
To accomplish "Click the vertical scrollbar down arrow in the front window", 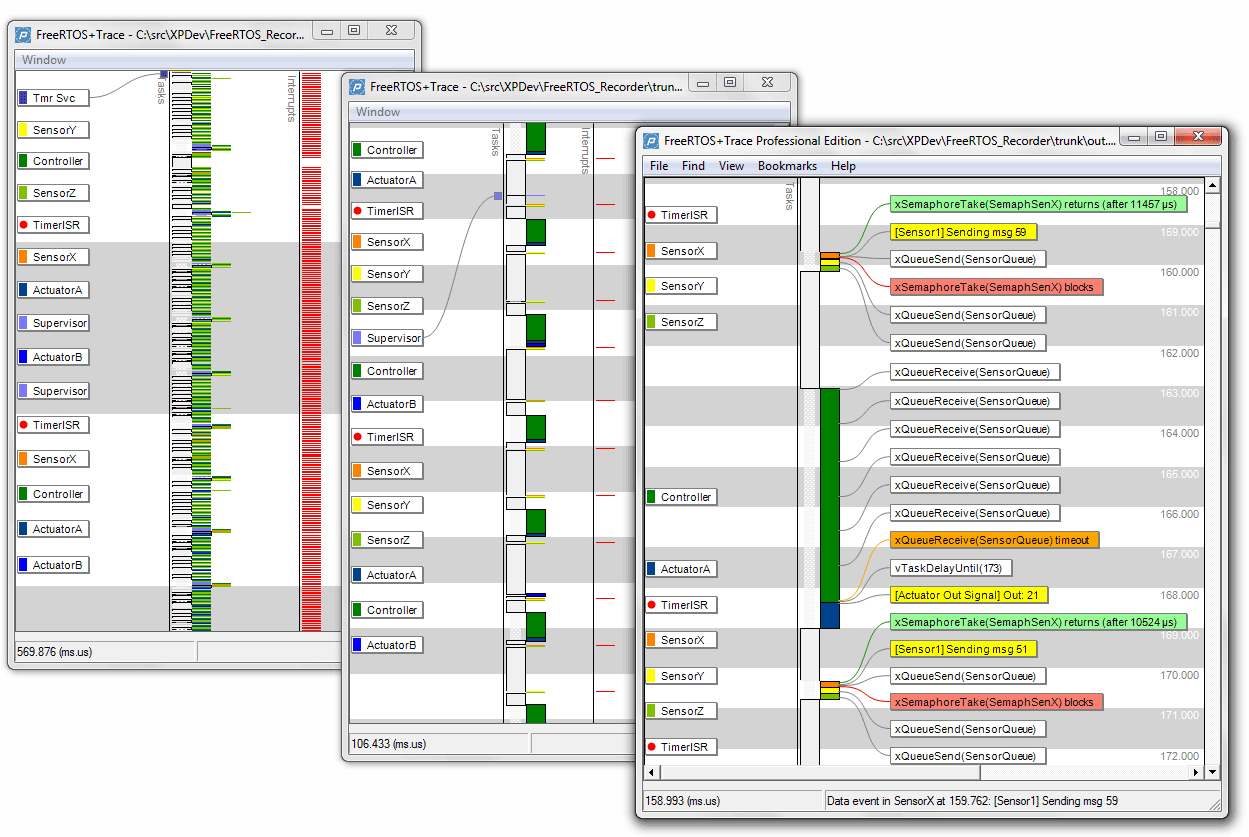I will coord(1213,772).
